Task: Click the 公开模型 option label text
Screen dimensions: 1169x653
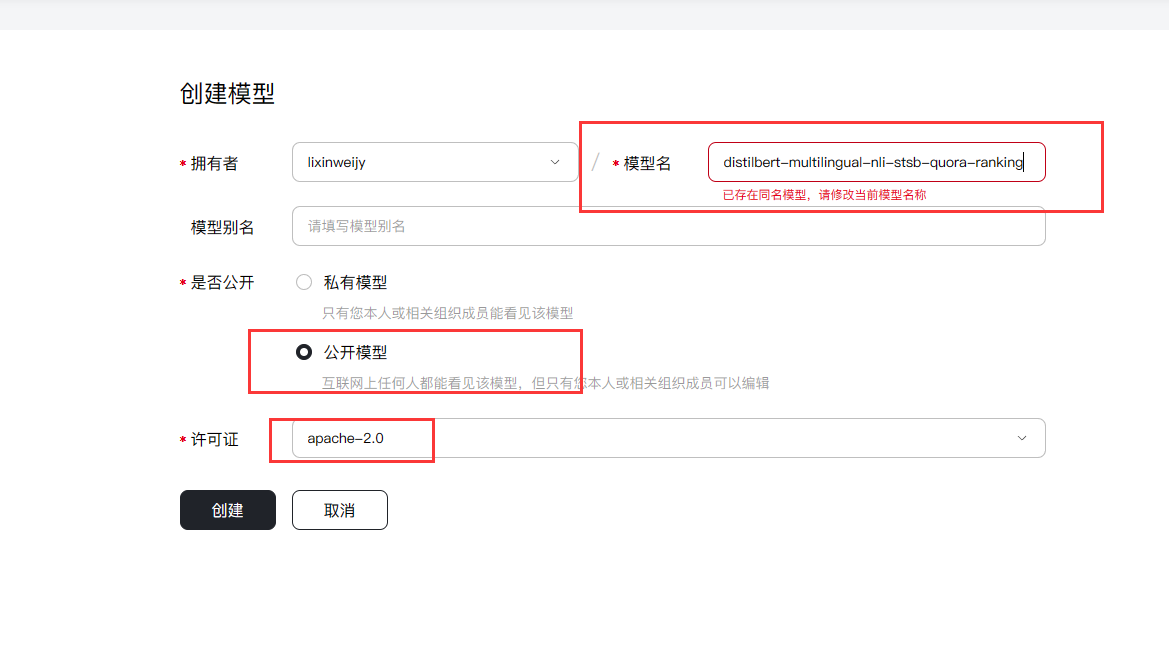Action: coord(355,353)
